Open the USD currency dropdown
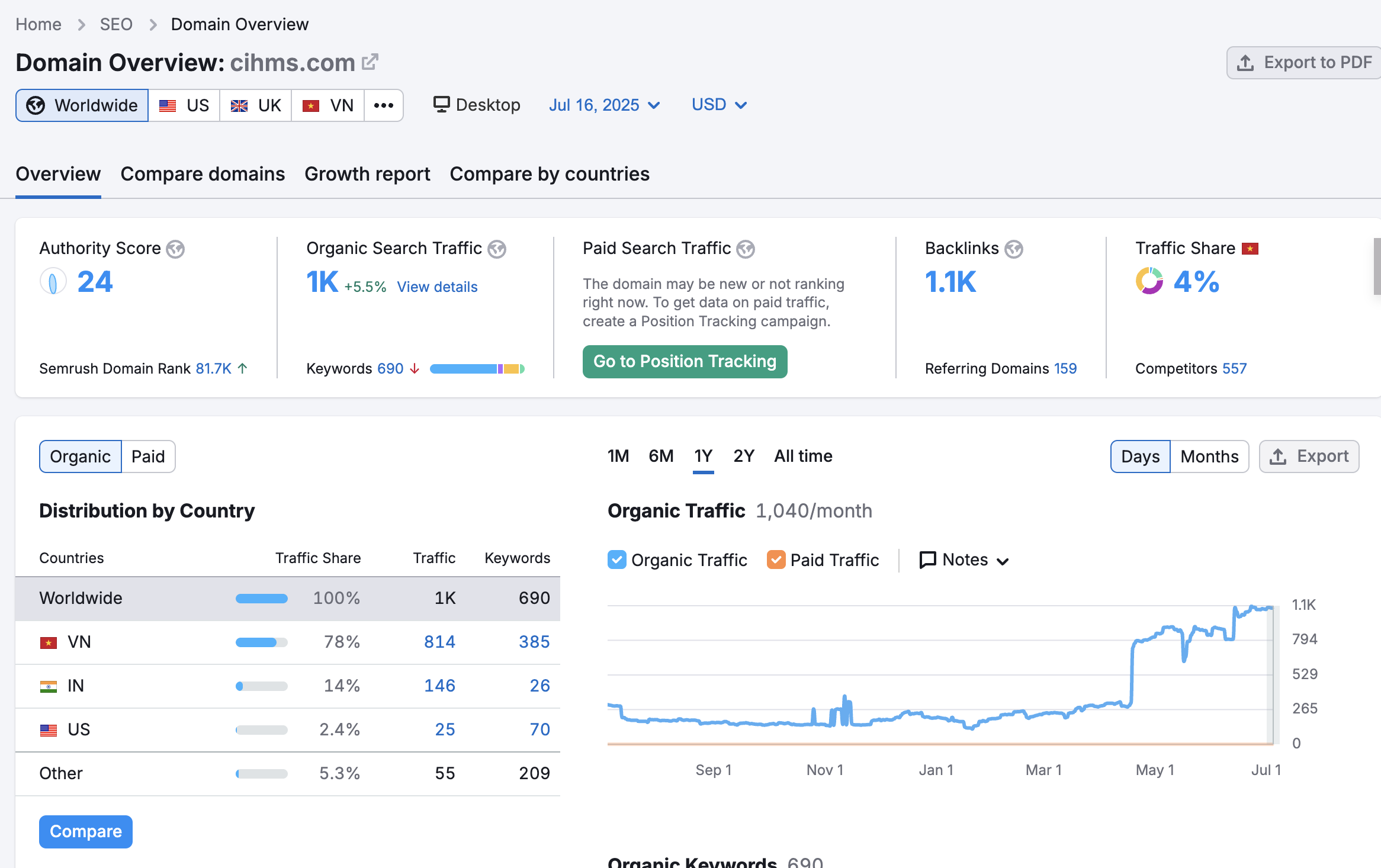 pos(718,104)
